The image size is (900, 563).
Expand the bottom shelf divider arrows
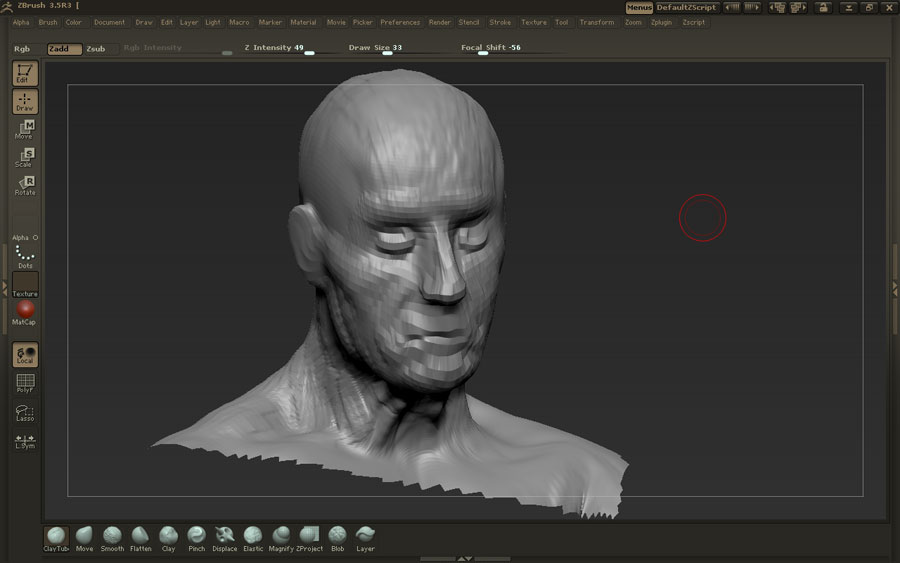[x=464, y=558]
